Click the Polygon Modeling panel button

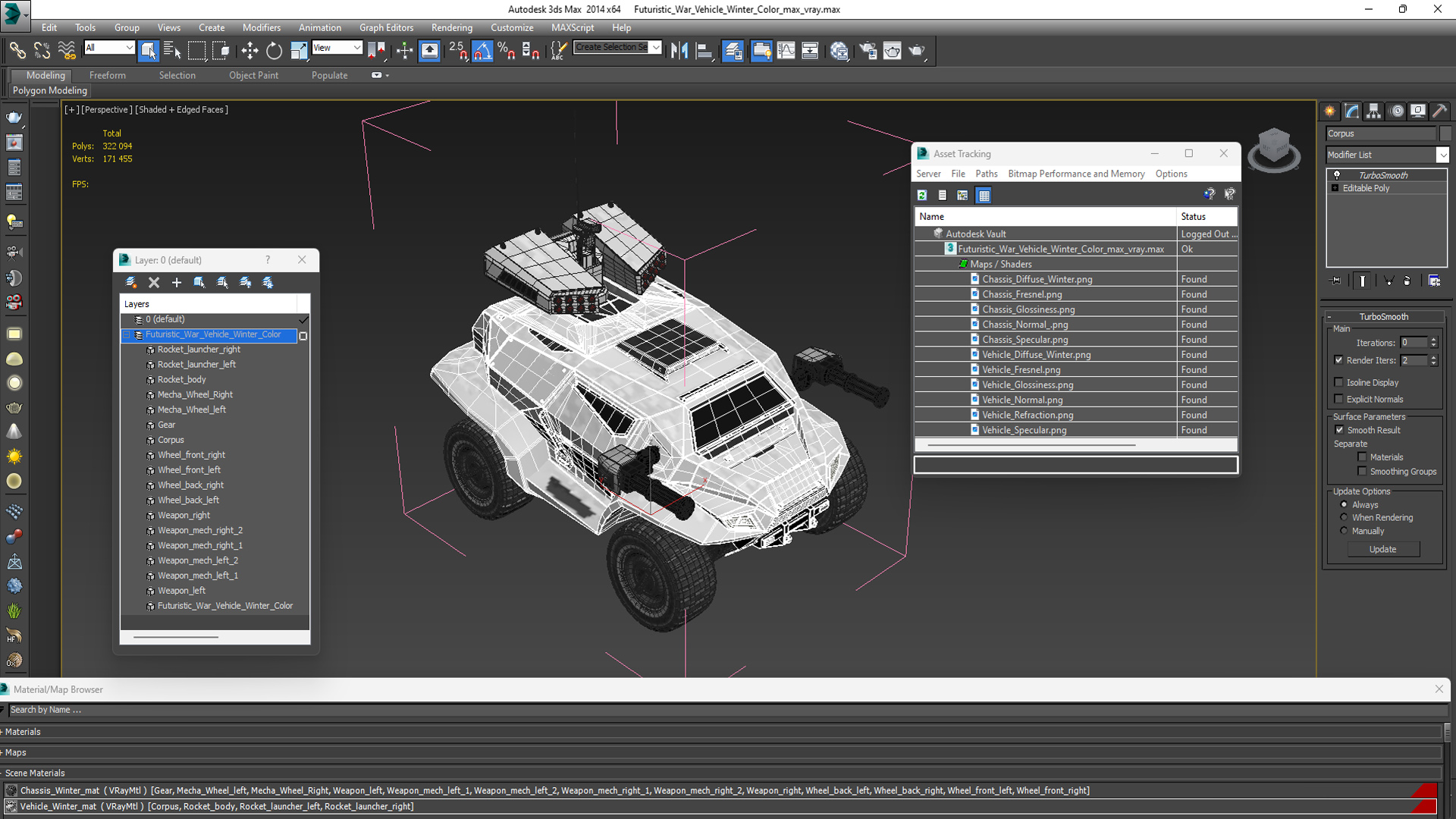pyautogui.click(x=49, y=90)
